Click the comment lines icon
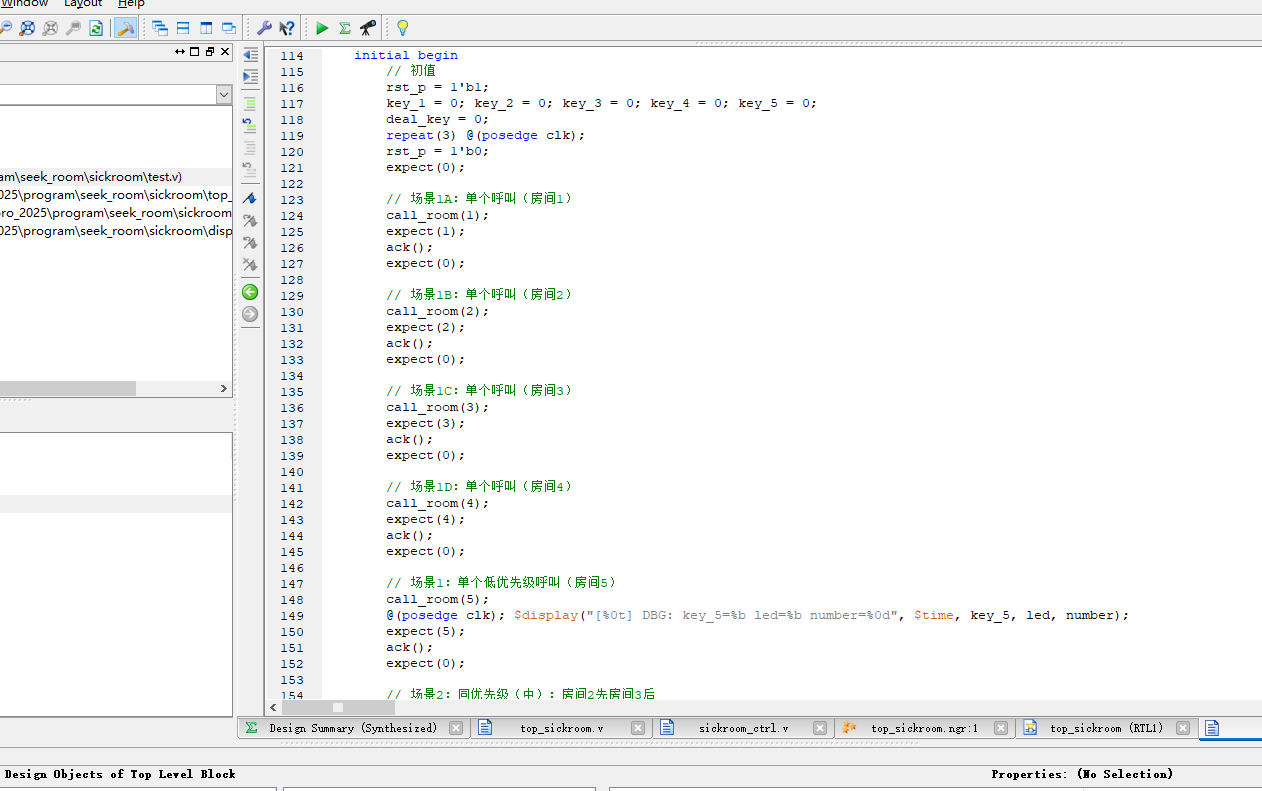The width and height of the screenshot is (1262, 791). [250, 103]
